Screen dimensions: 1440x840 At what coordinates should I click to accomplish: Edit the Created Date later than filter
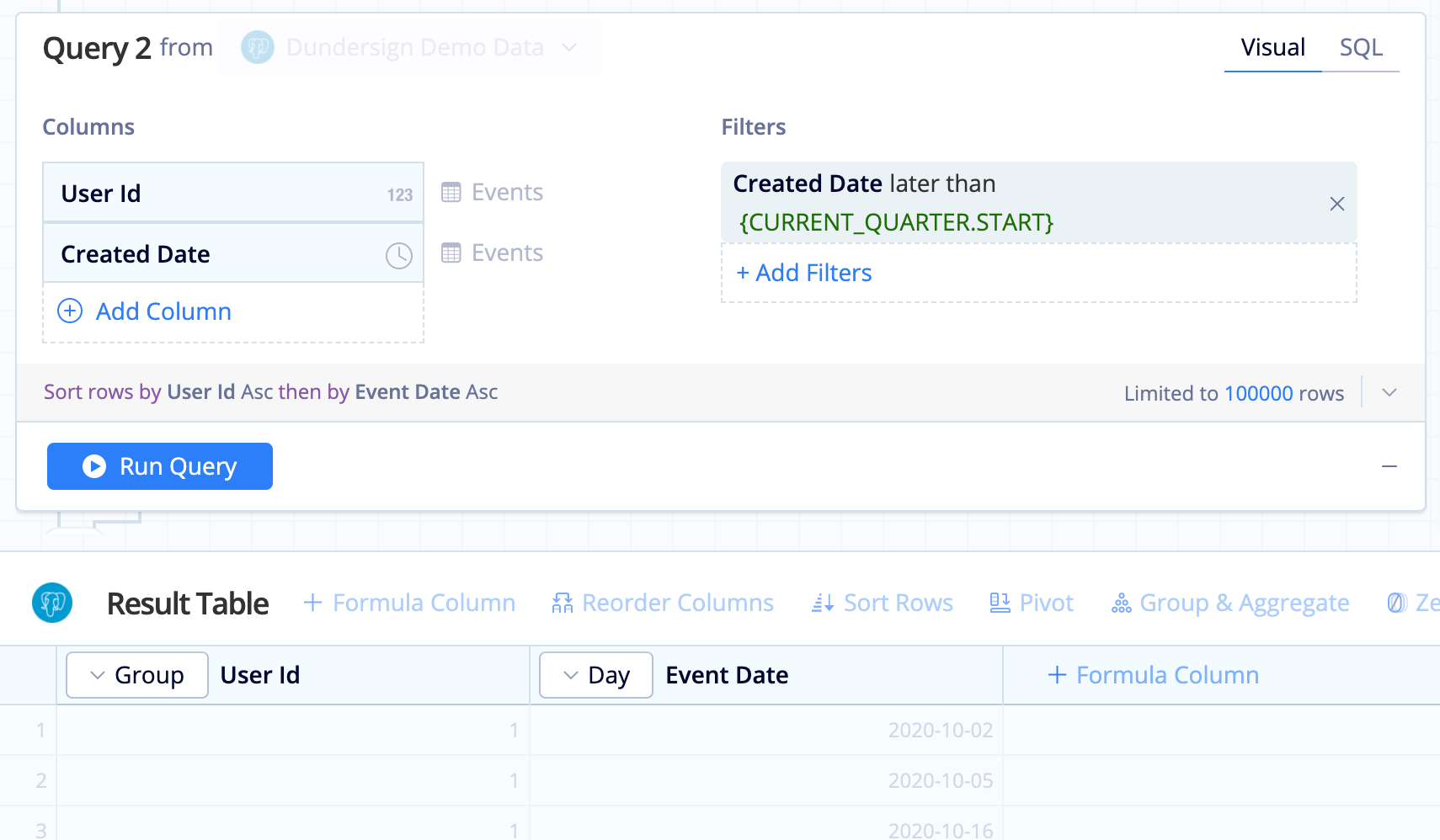click(x=1038, y=203)
